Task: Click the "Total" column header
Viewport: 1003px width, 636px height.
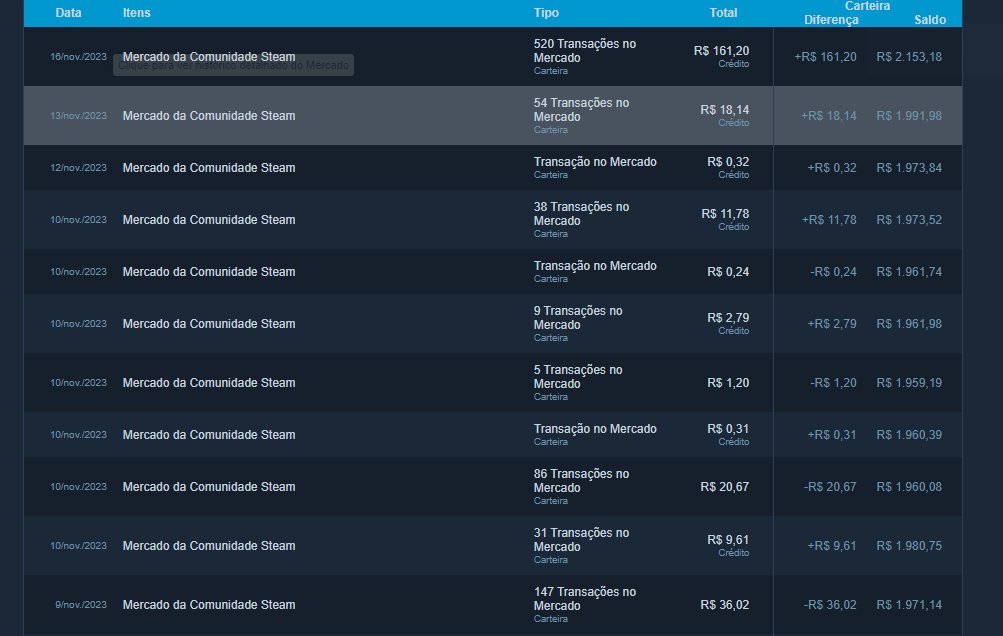Action: [x=723, y=13]
